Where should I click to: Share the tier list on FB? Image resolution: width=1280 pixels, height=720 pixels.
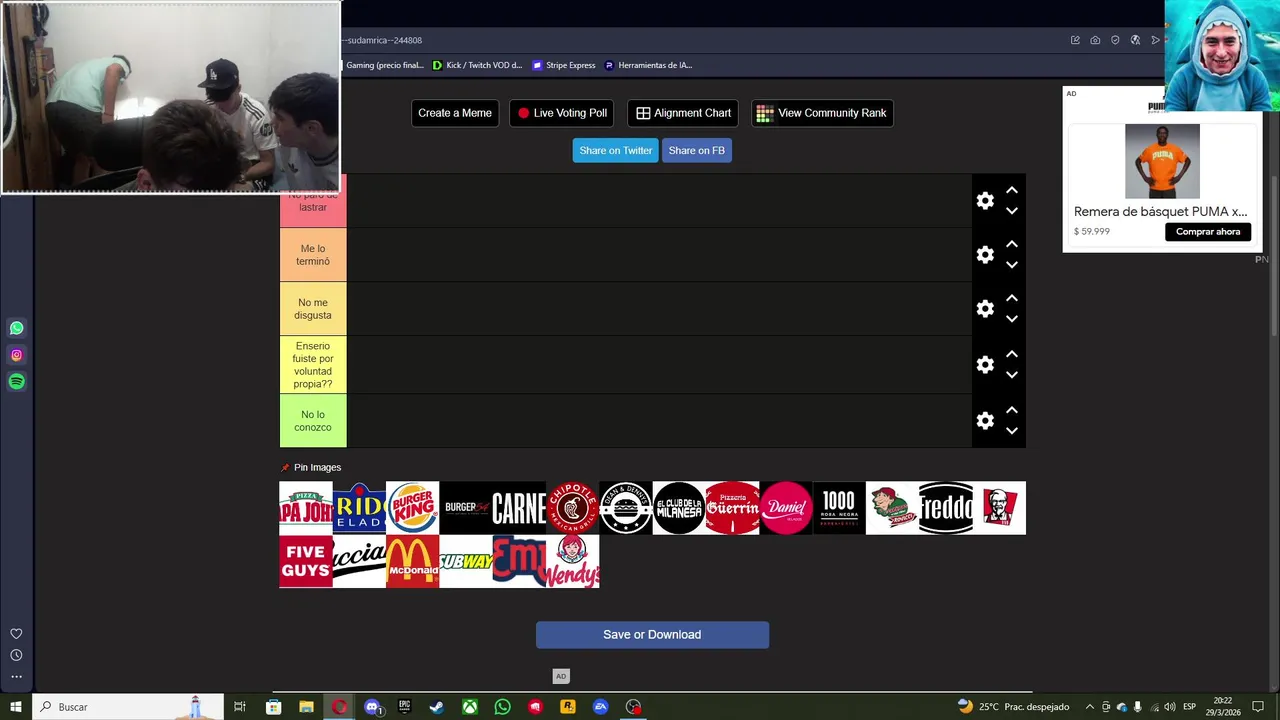(x=697, y=150)
